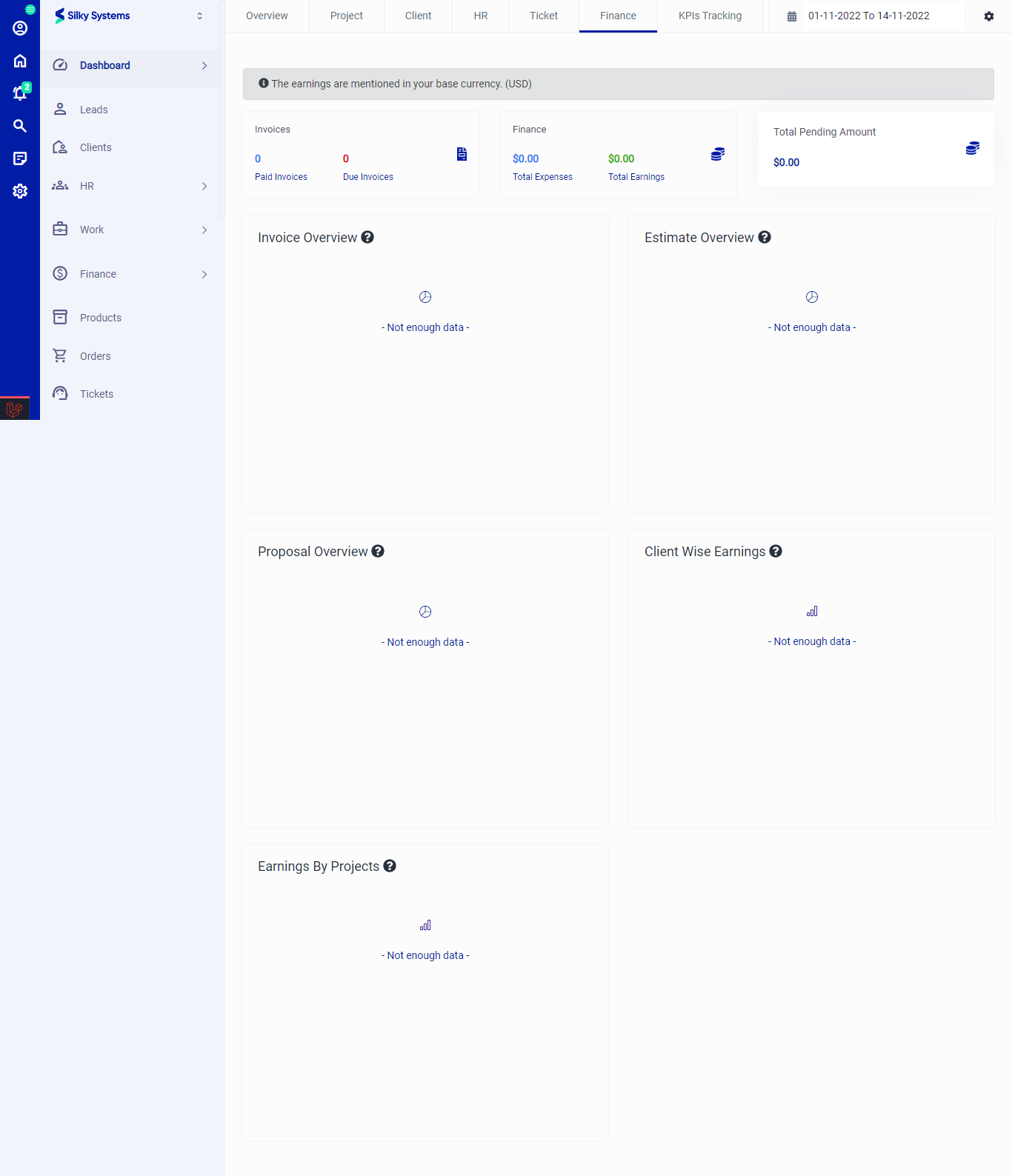The image size is (1012, 1176).
Task: Click the Invoice Overview empty chart icon
Action: click(425, 297)
